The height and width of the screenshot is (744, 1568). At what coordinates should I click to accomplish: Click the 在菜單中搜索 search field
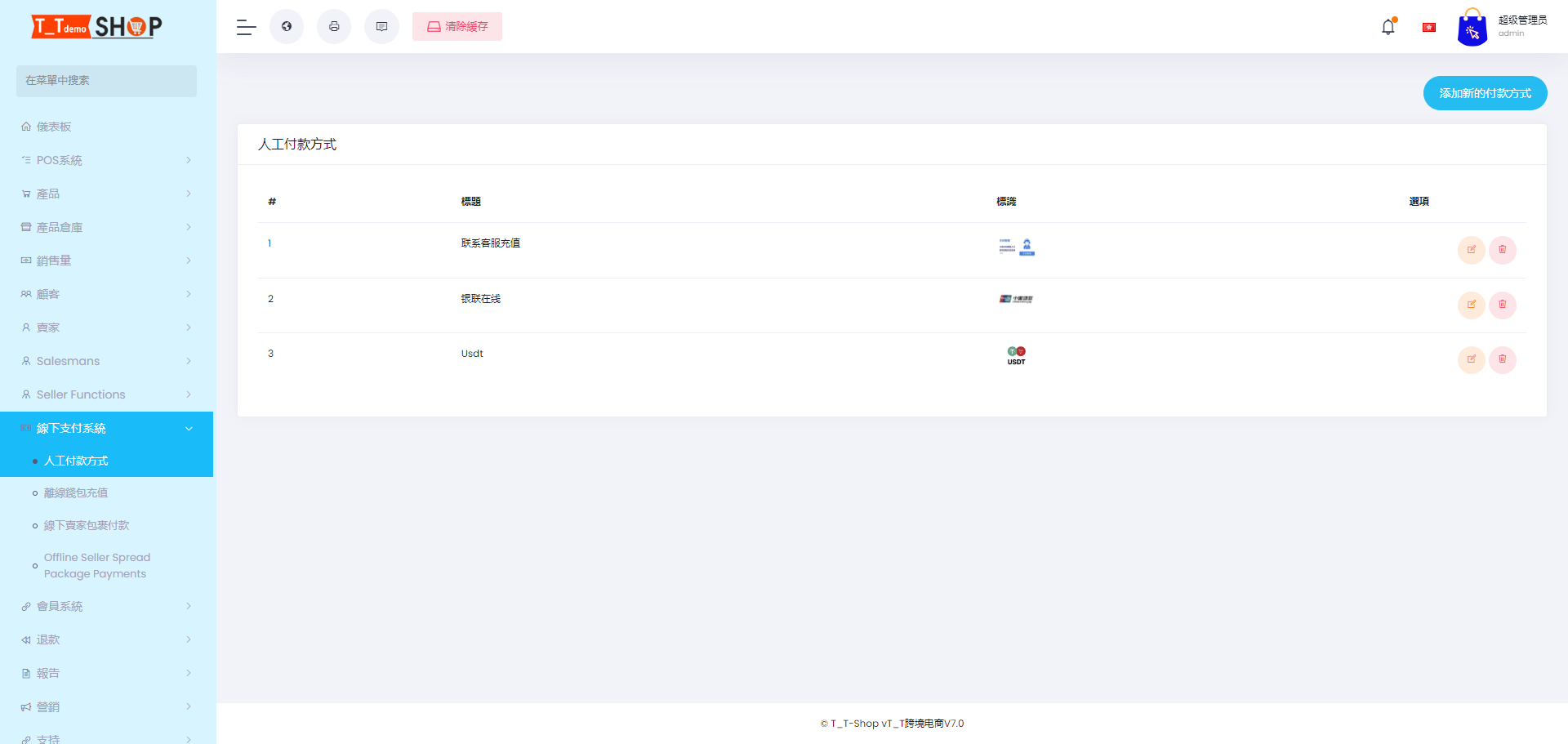[106, 81]
